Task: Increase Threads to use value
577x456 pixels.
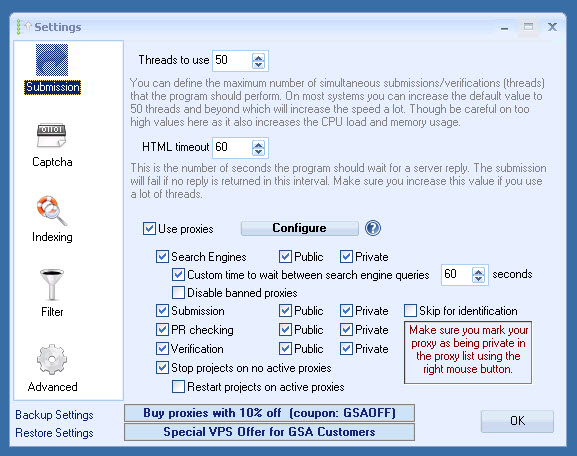Action: click(x=258, y=58)
